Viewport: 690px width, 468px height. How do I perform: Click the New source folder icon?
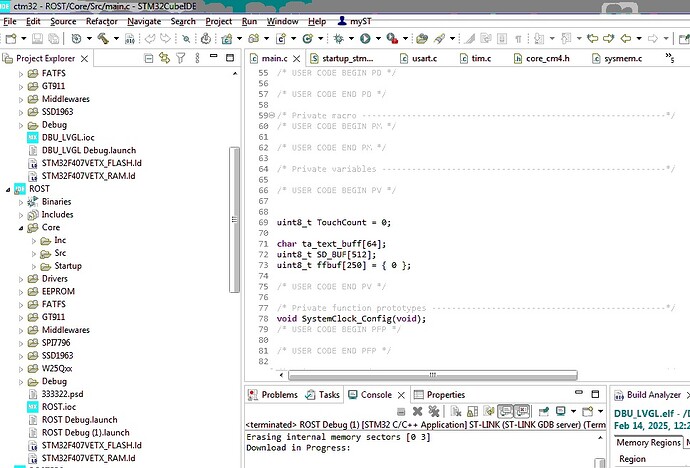click(x=254, y=39)
